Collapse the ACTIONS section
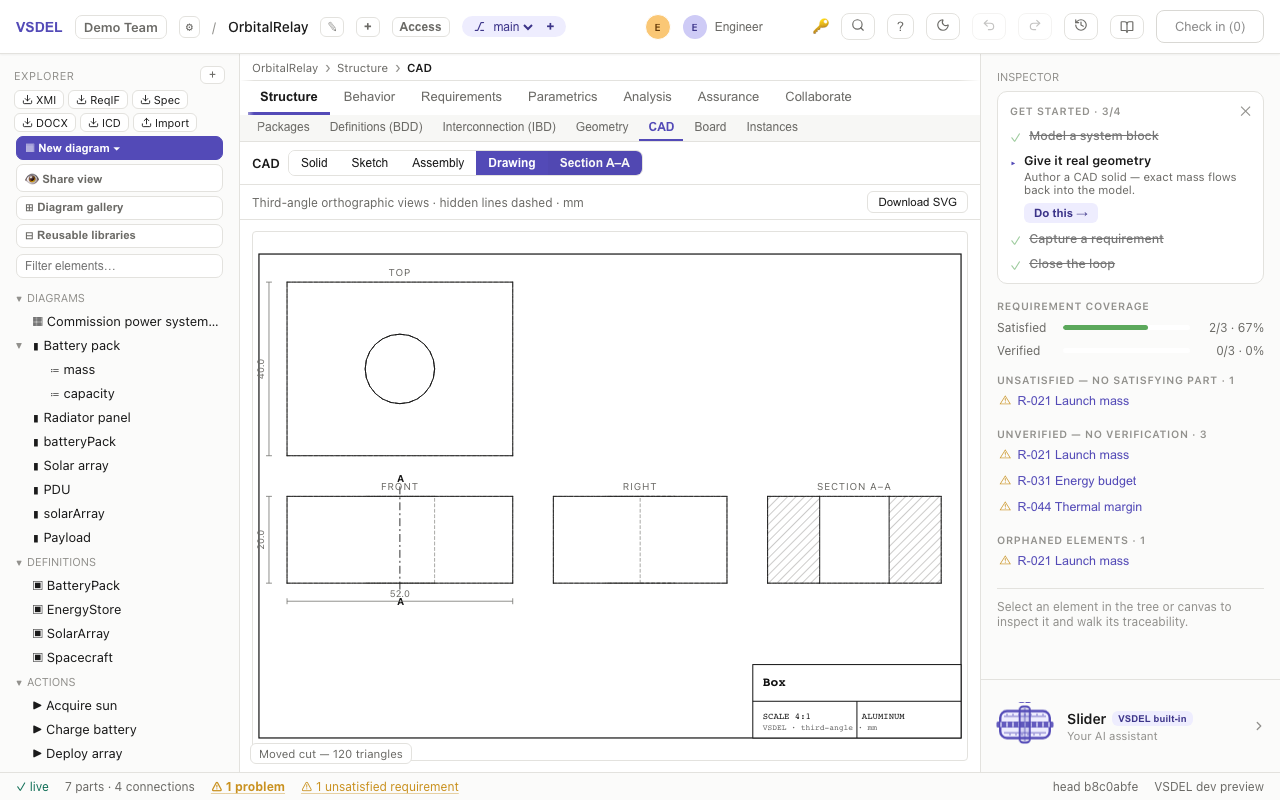Screen dimensions: 1280x800 pos(19,682)
